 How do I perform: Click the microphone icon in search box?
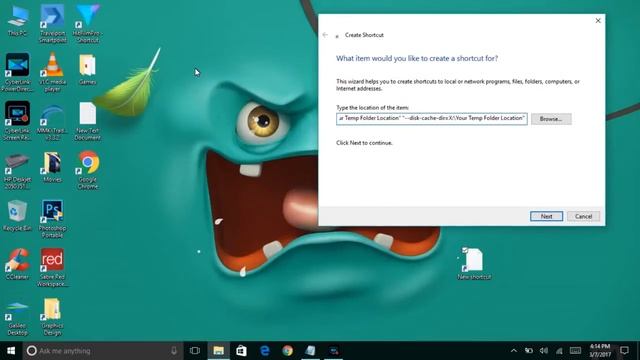174,351
